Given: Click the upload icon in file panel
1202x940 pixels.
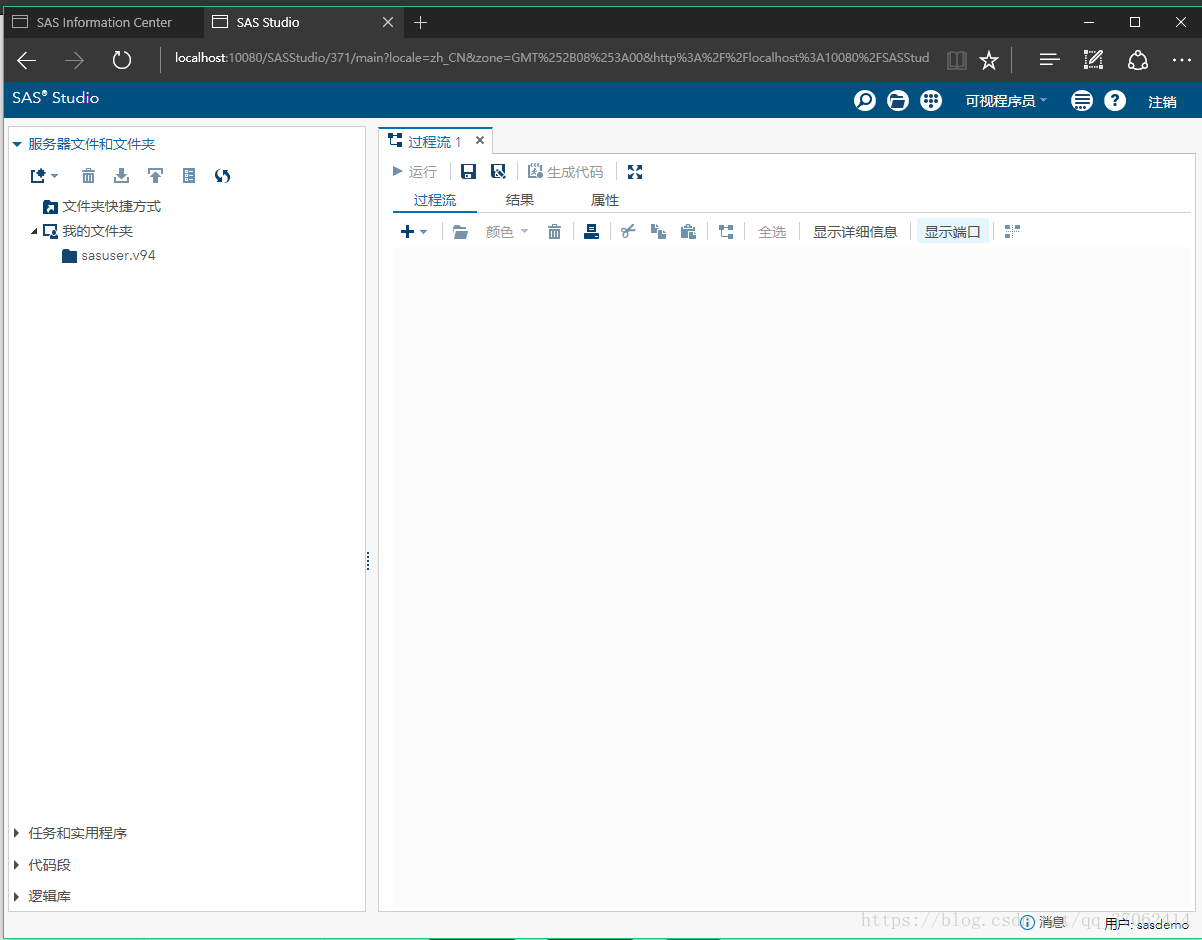Looking at the screenshot, I should (x=155, y=176).
